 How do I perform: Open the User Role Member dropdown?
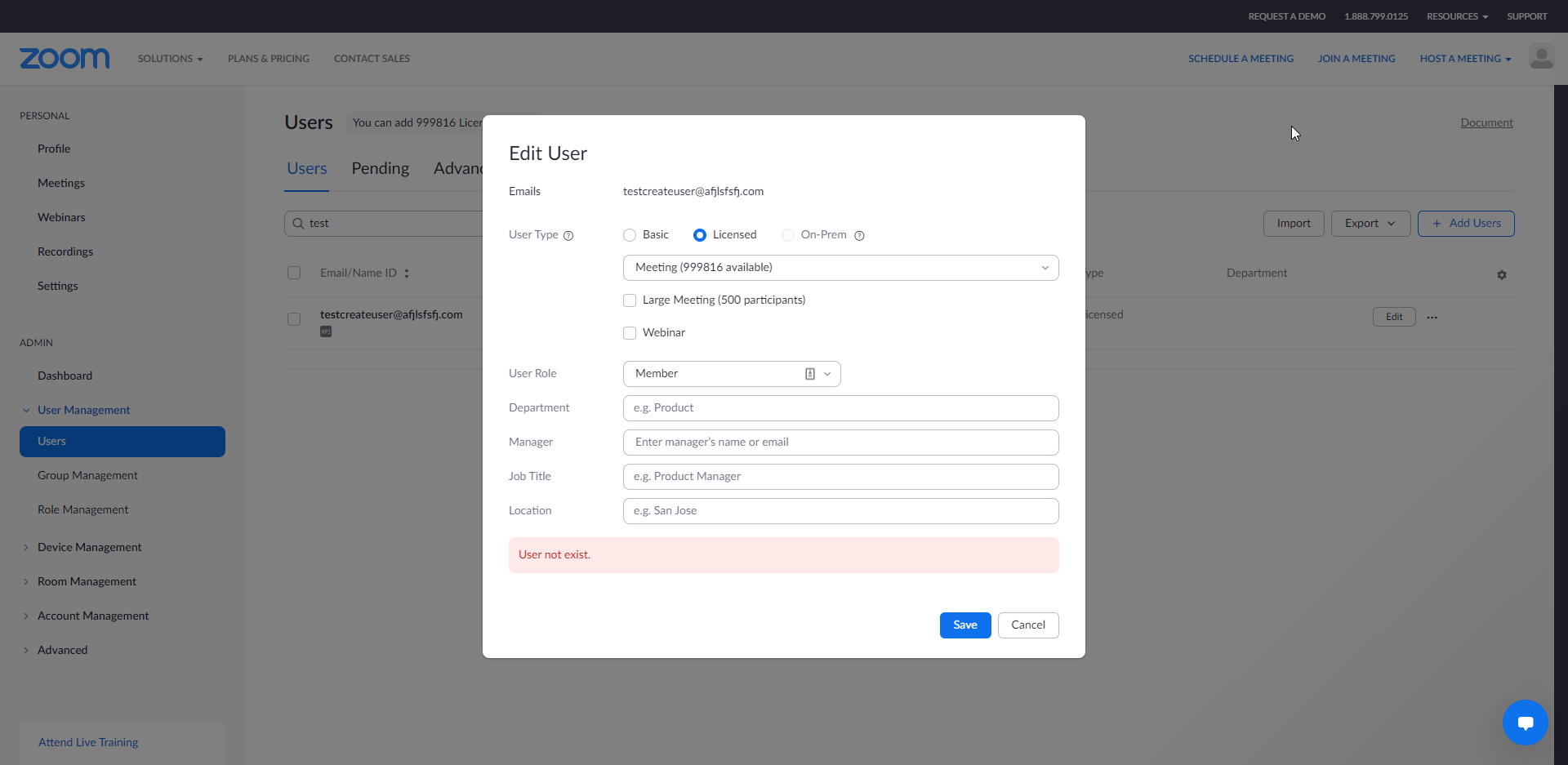tap(732, 374)
